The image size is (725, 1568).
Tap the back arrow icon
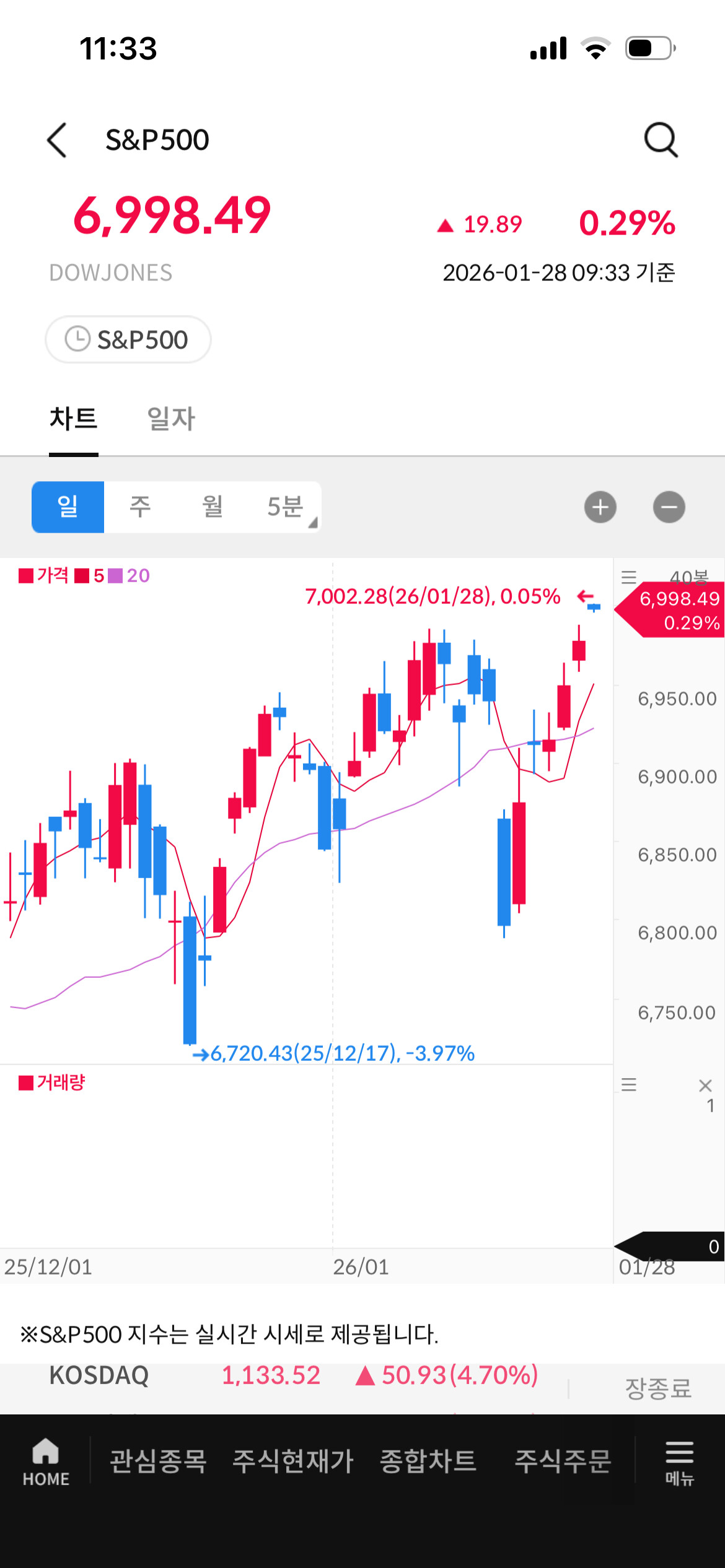(x=57, y=140)
